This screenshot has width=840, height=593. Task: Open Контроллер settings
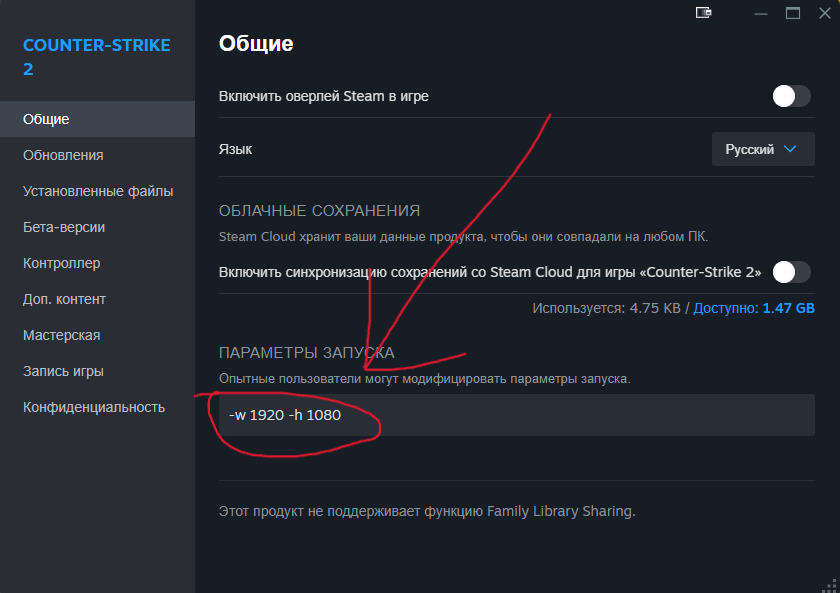click(61, 263)
